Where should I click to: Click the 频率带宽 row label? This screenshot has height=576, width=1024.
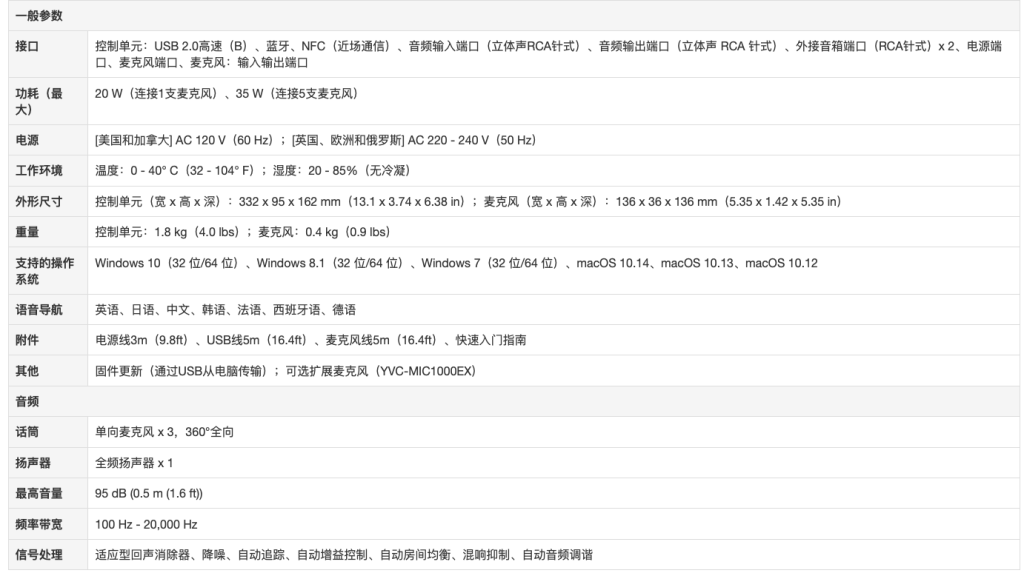pyautogui.click(x=38, y=522)
